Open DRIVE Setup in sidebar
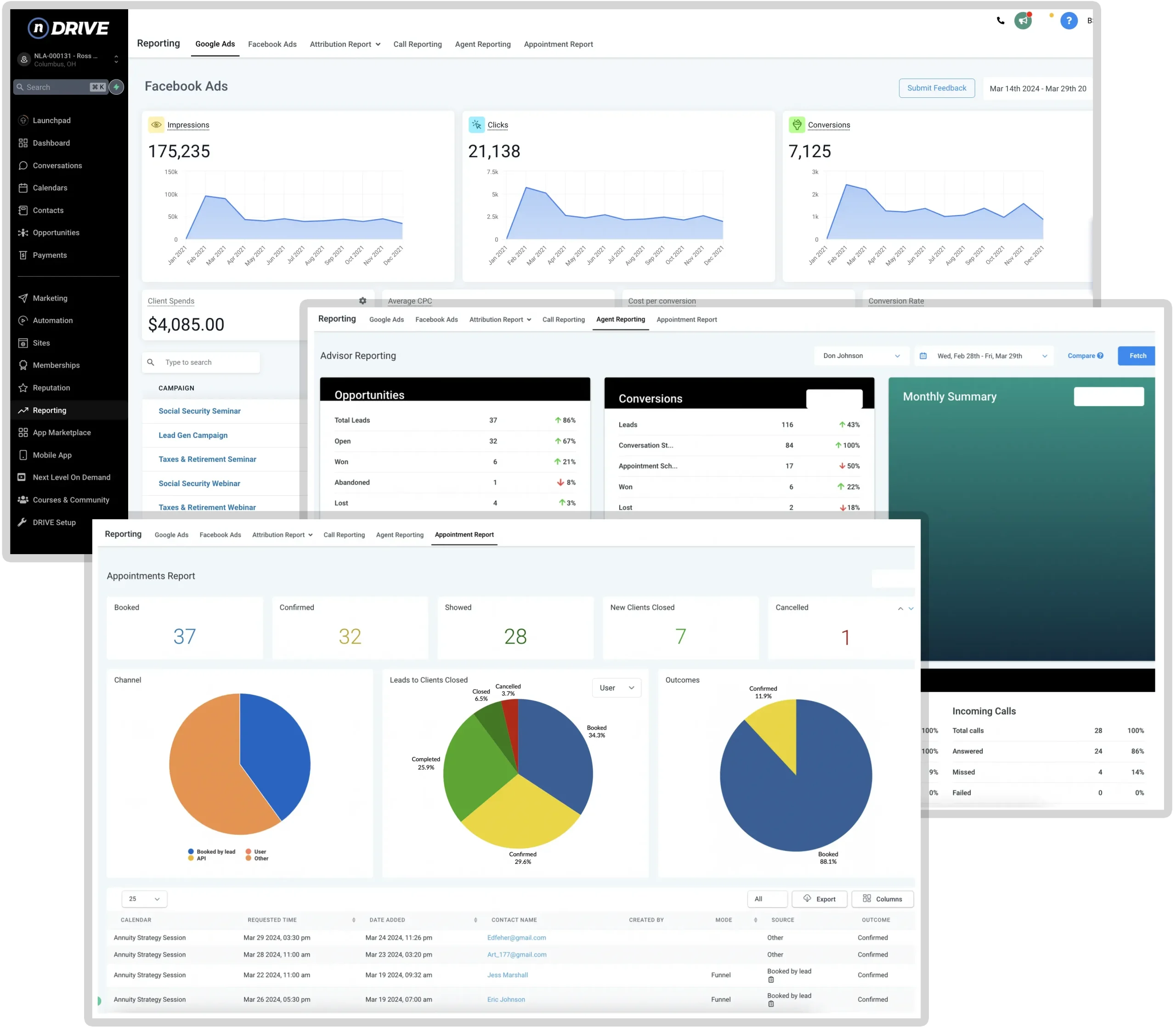 pos(54,522)
